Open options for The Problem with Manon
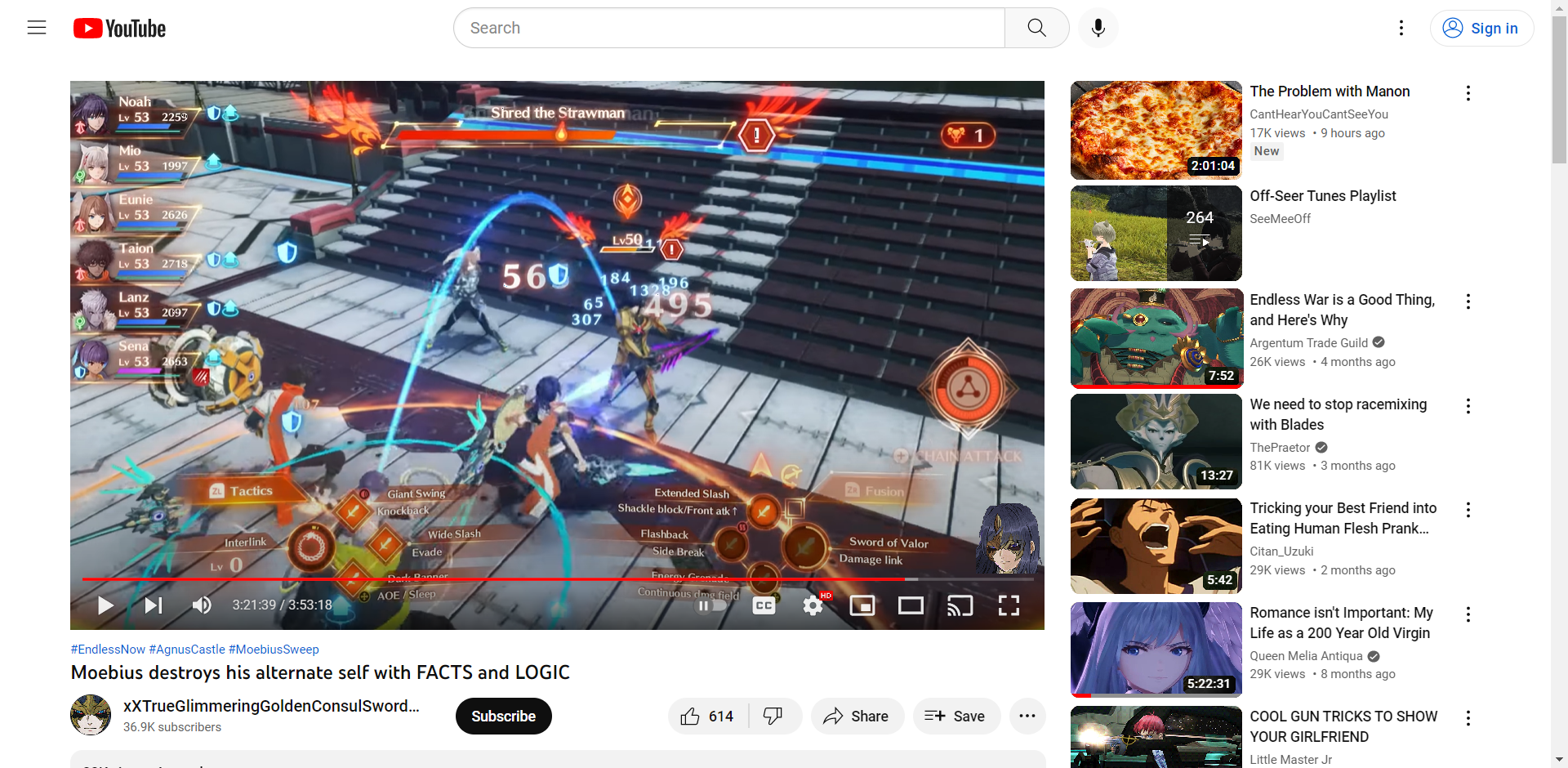The image size is (1568, 768). click(x=1468, y=93)
